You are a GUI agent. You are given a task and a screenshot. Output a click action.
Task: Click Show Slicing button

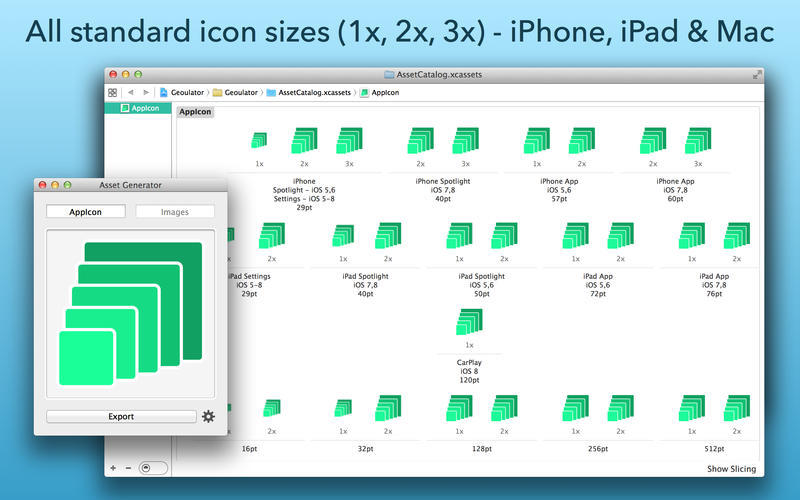[x=731, y=468]
